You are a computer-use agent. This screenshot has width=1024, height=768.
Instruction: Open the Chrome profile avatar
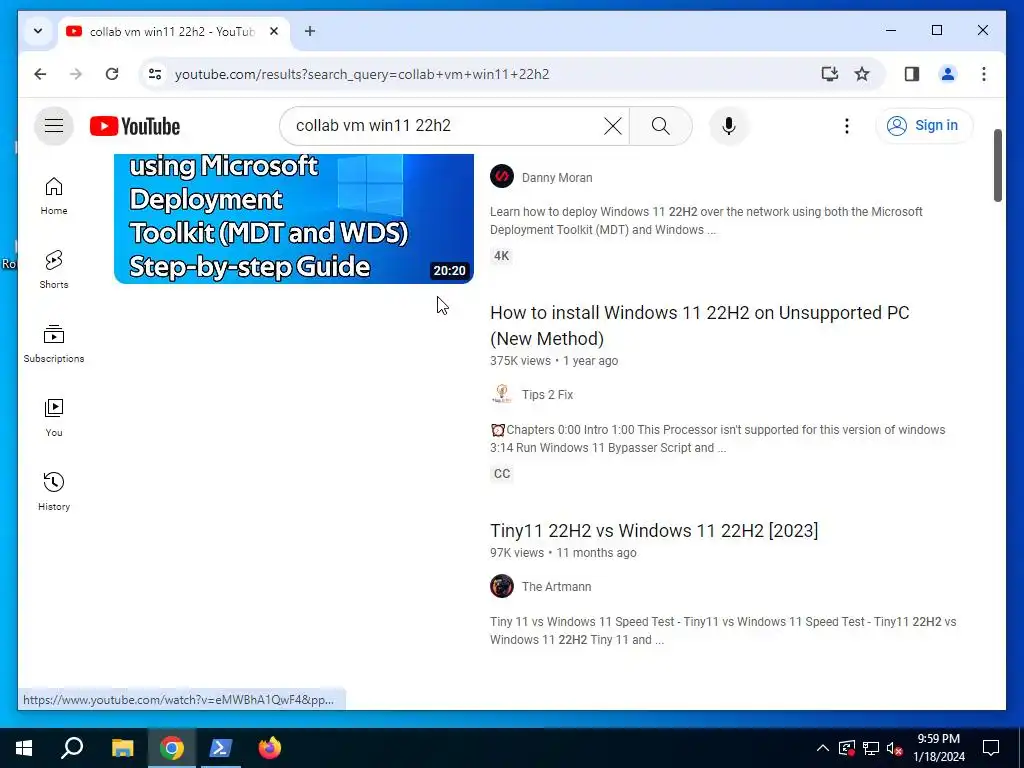click(948, 74)
